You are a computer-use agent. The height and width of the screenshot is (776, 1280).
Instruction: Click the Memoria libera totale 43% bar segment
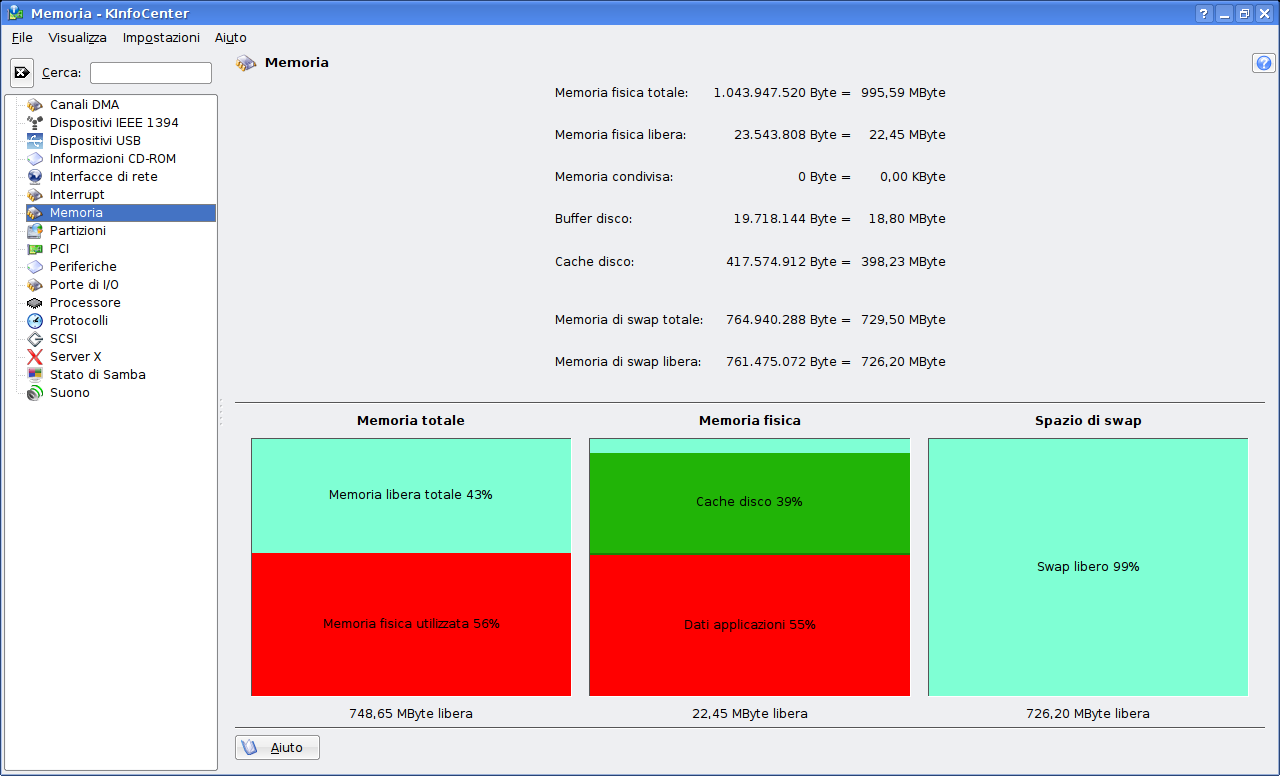pos(411,496)
